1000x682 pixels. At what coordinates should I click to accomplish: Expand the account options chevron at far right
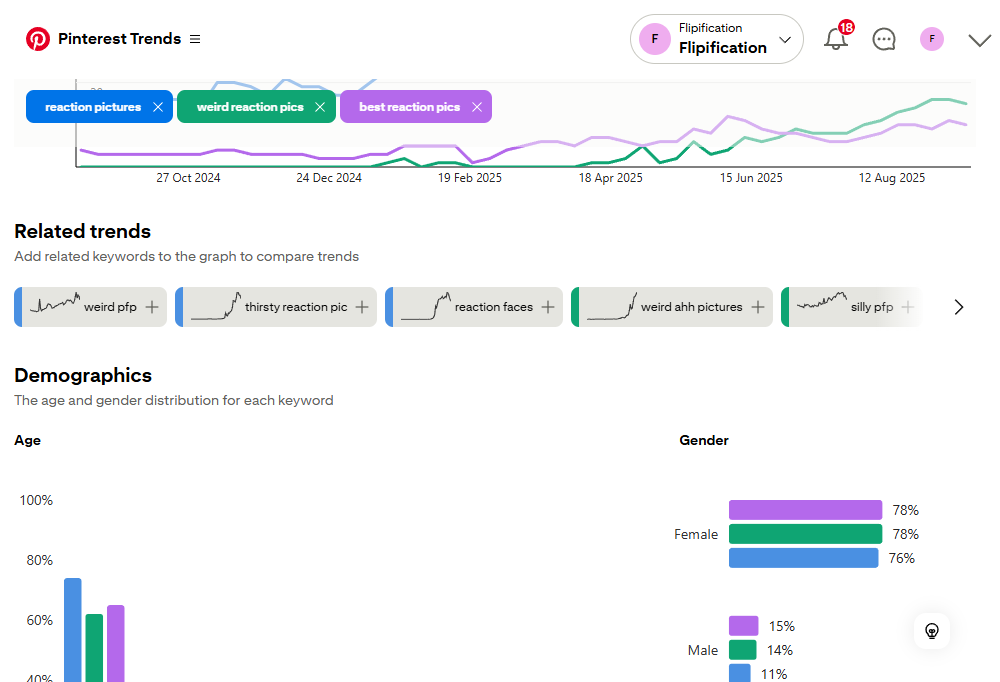(979, 40)
